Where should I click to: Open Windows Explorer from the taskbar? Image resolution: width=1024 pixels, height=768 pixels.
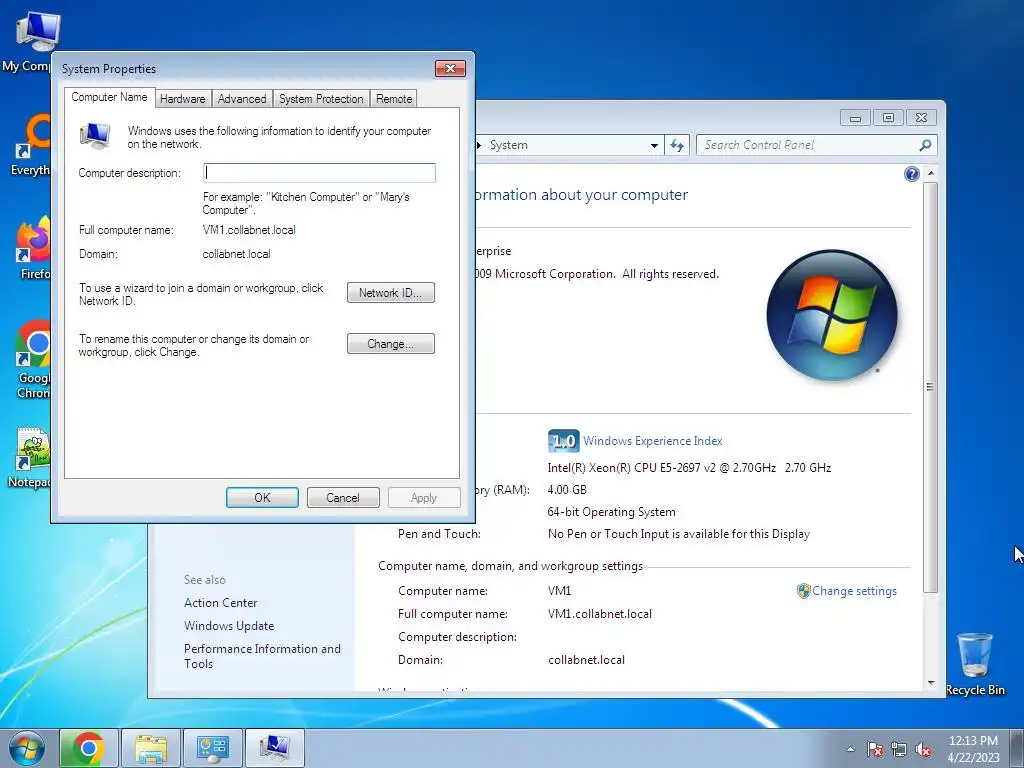(x=151, y=748)
